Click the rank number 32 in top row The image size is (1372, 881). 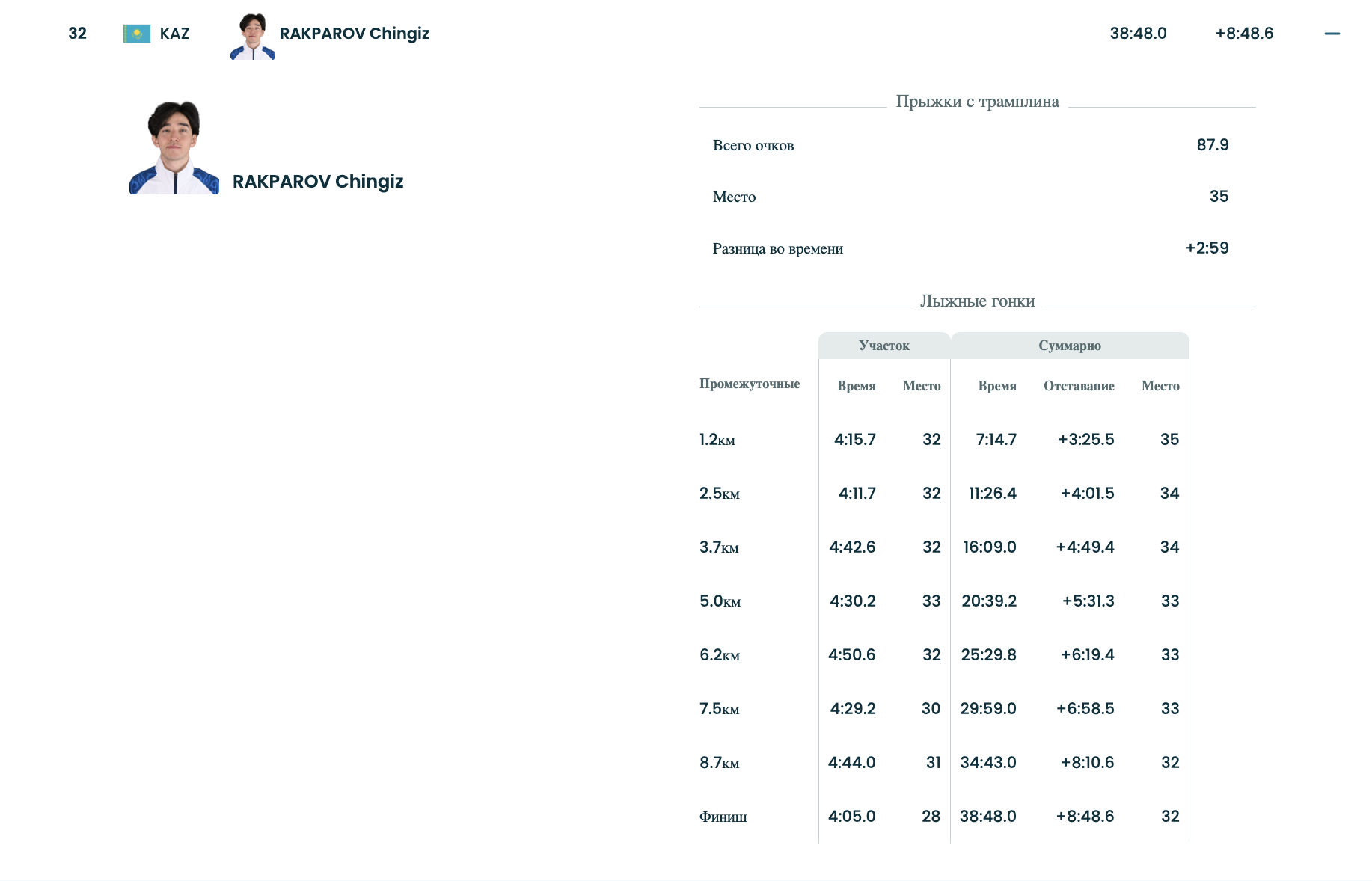tap(77, 34)
